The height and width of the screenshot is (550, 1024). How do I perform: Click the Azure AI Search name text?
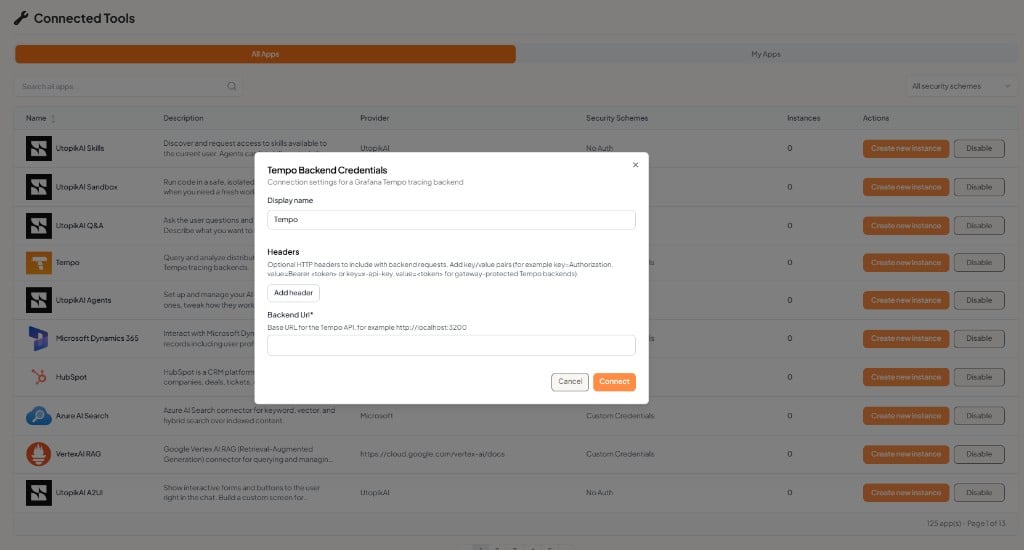[82, 415]
